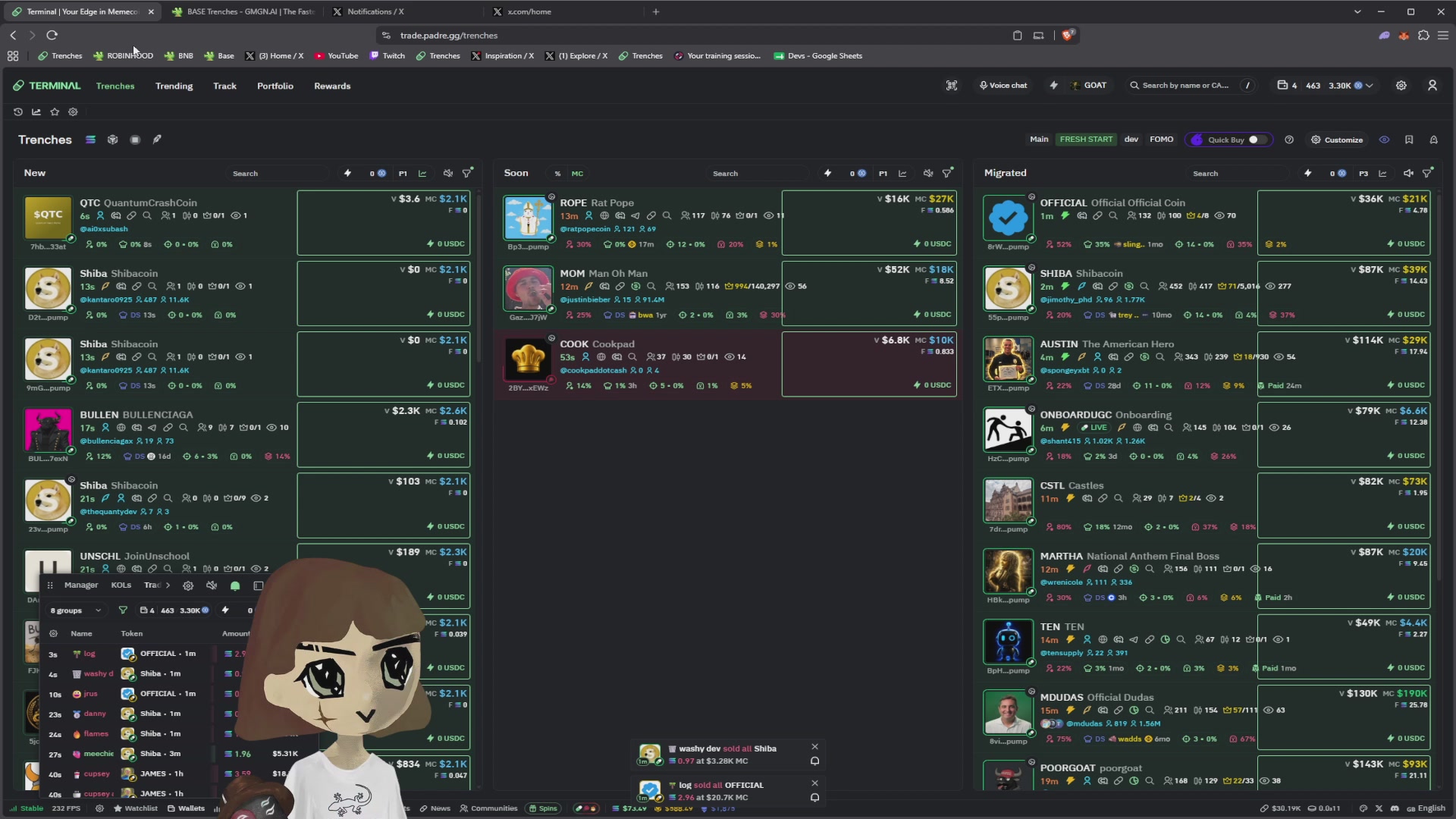Switch to the Trending tab
1456x819 pixels.
[x=174, y=86]
